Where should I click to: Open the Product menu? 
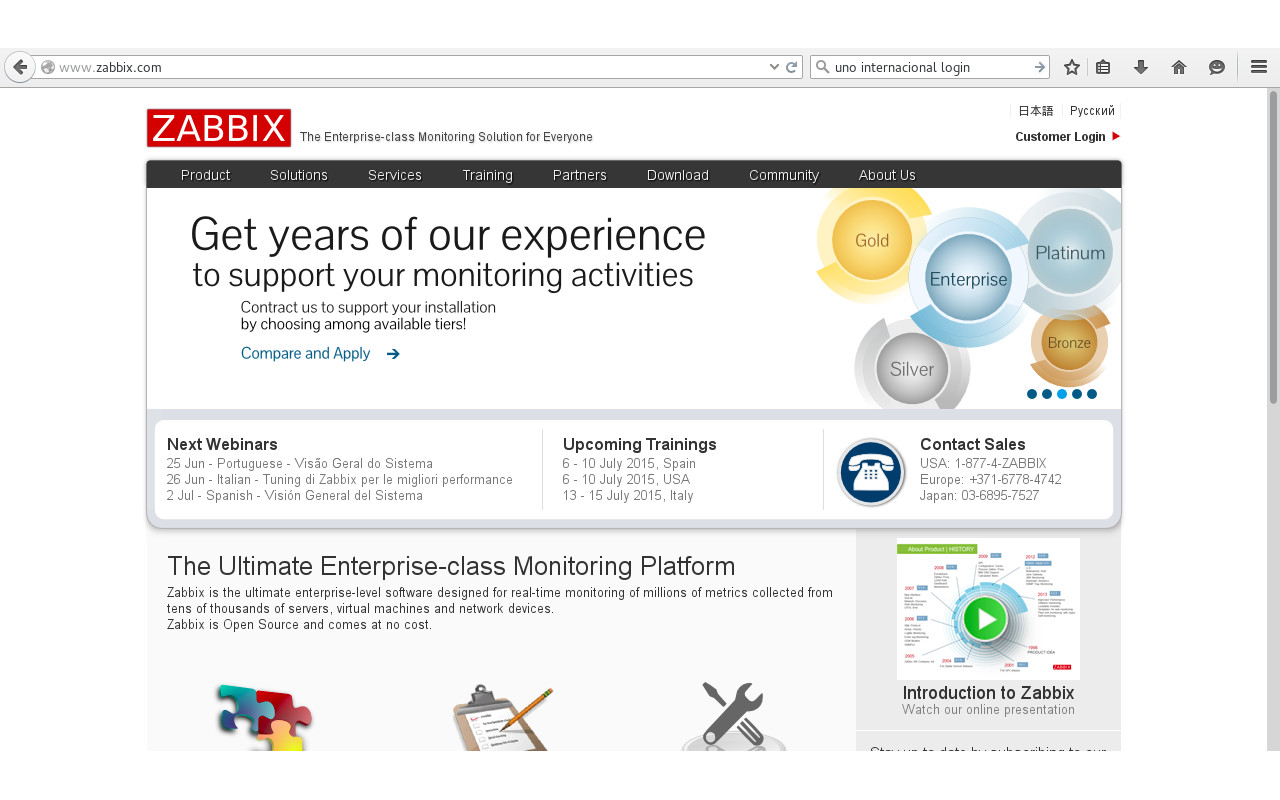205,175
